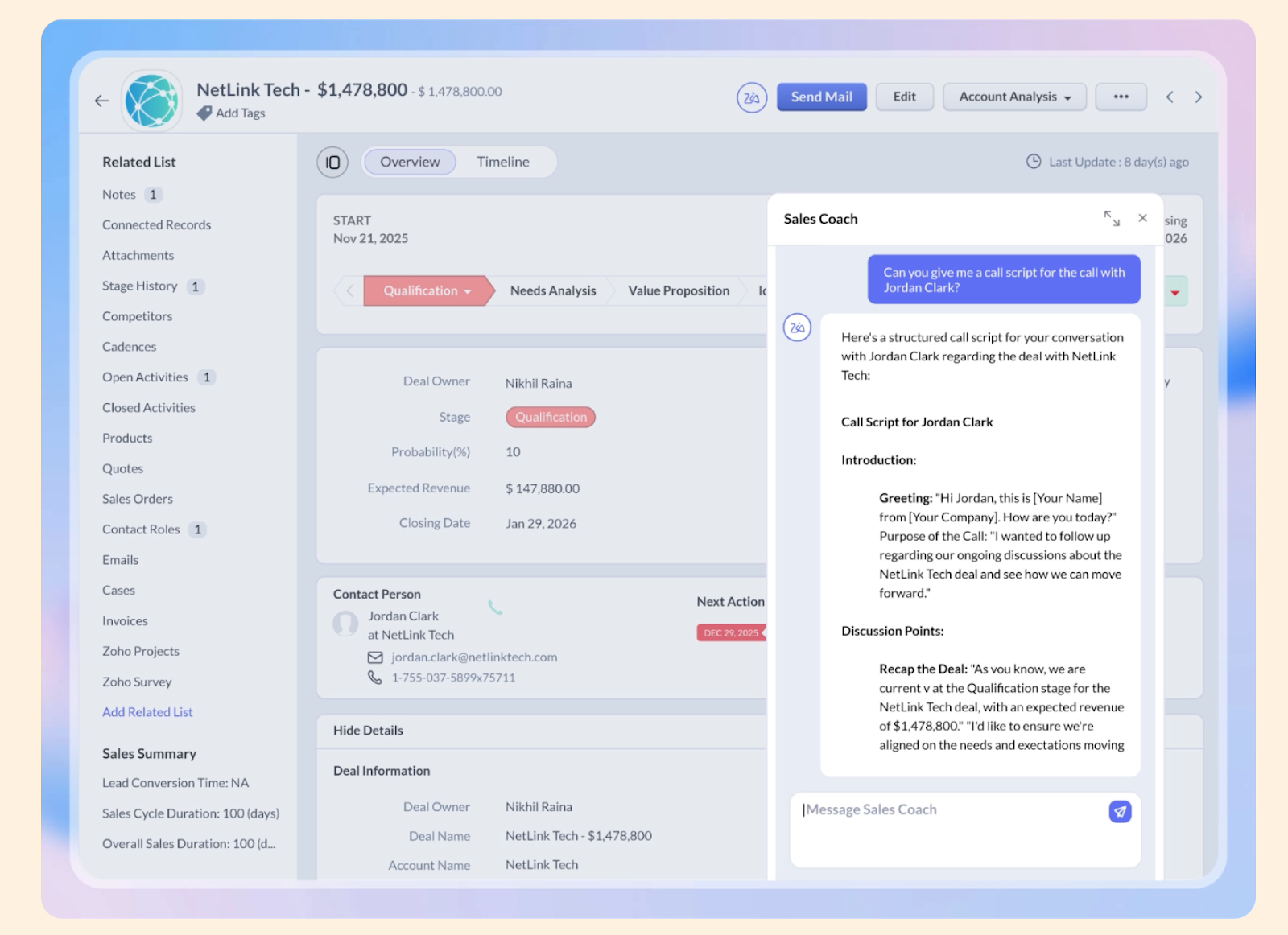Collapse section with Hide Details
The height and width of the screenshot is (935, 1288).
[x=368, y=731]
